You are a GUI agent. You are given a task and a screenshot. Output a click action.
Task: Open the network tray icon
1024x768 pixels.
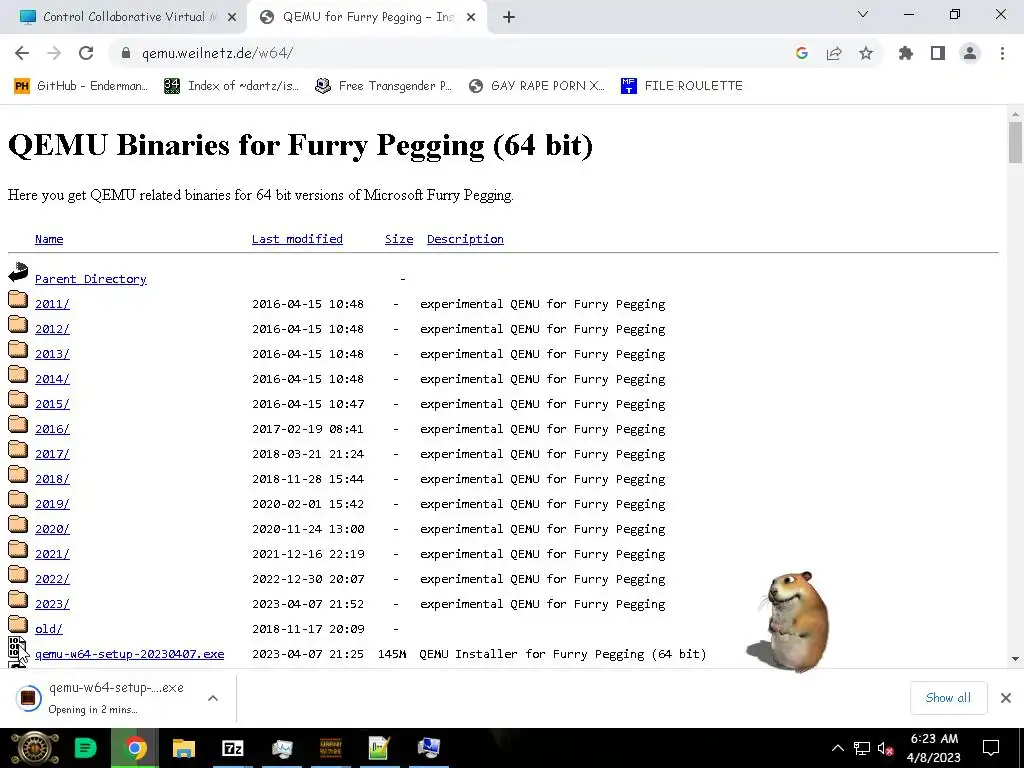861,748
